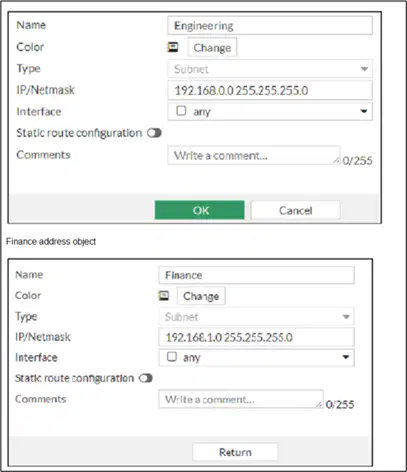Expand the Engineering Interface dropdown arrow
The image size is (407, 472).
(364, 111)
